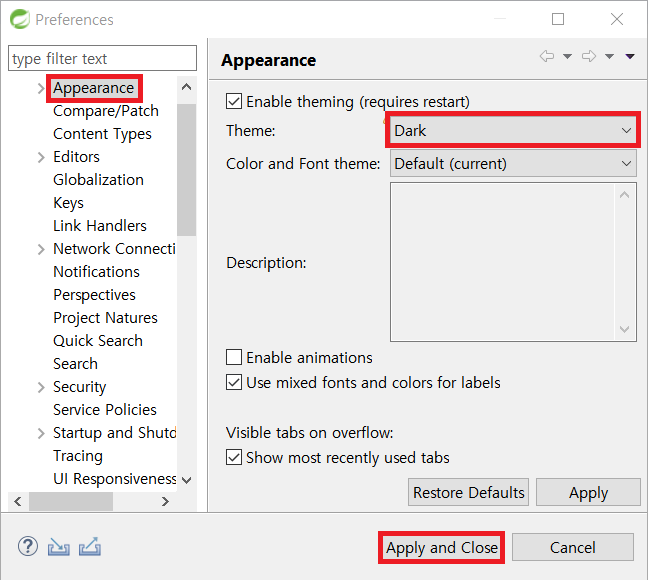The image size is (648, 580).
Task: Select Notifications in the tree
Action: 96,272
